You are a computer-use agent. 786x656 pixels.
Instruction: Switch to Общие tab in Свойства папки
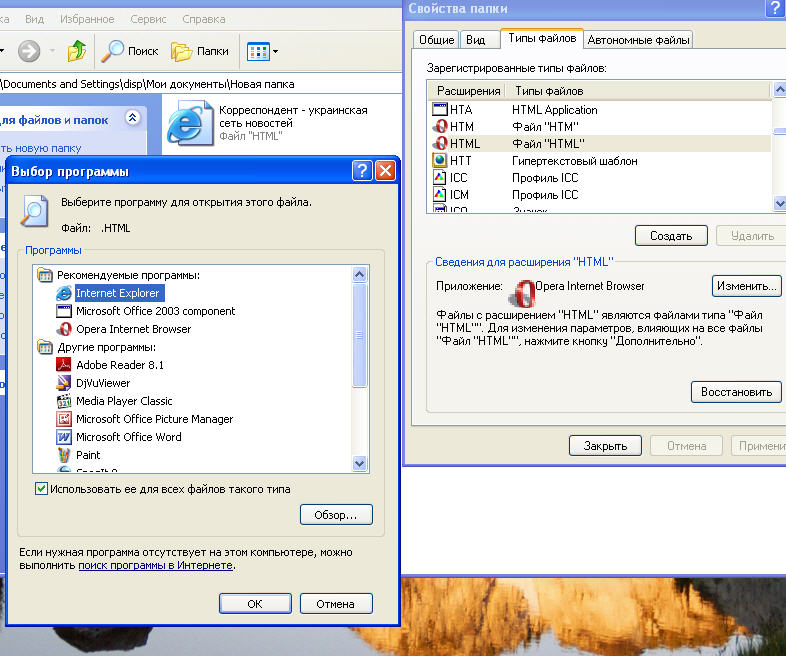point(436,40)
